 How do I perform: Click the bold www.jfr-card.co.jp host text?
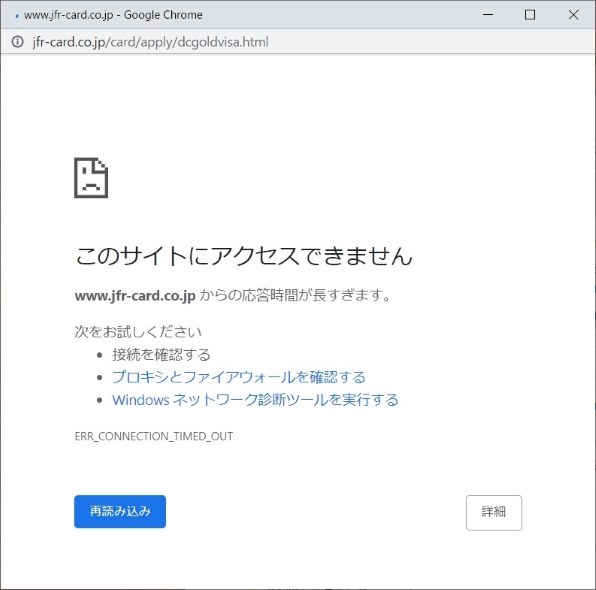tap(135, 296)
